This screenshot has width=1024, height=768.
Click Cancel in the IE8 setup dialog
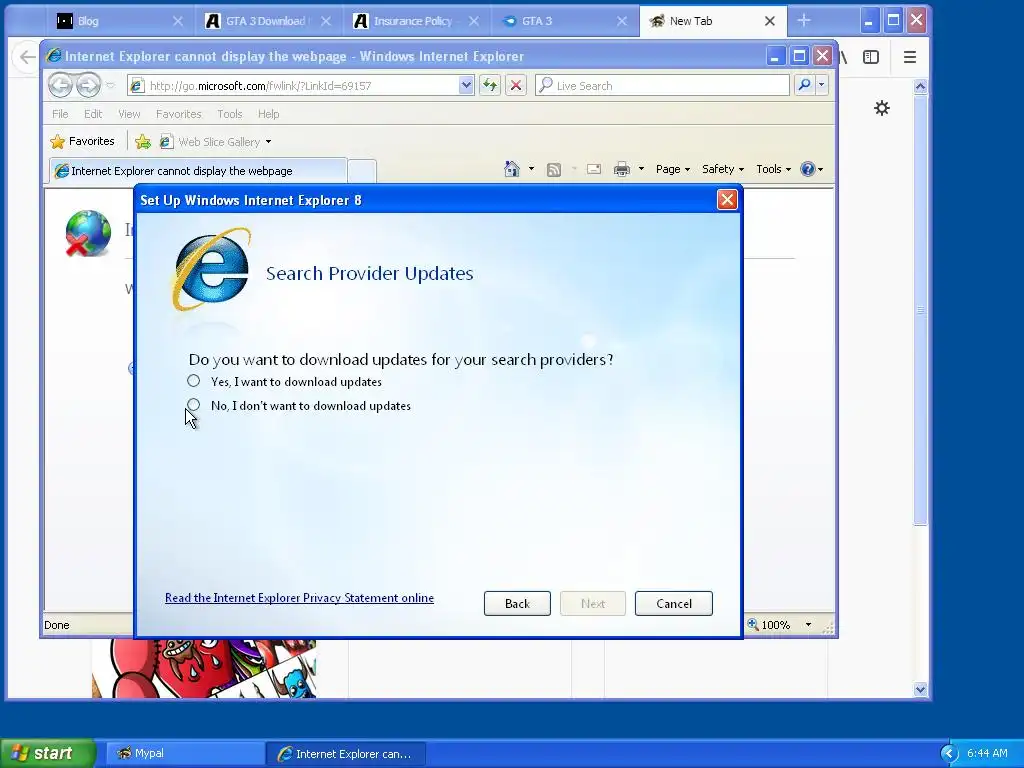[673, 603]
